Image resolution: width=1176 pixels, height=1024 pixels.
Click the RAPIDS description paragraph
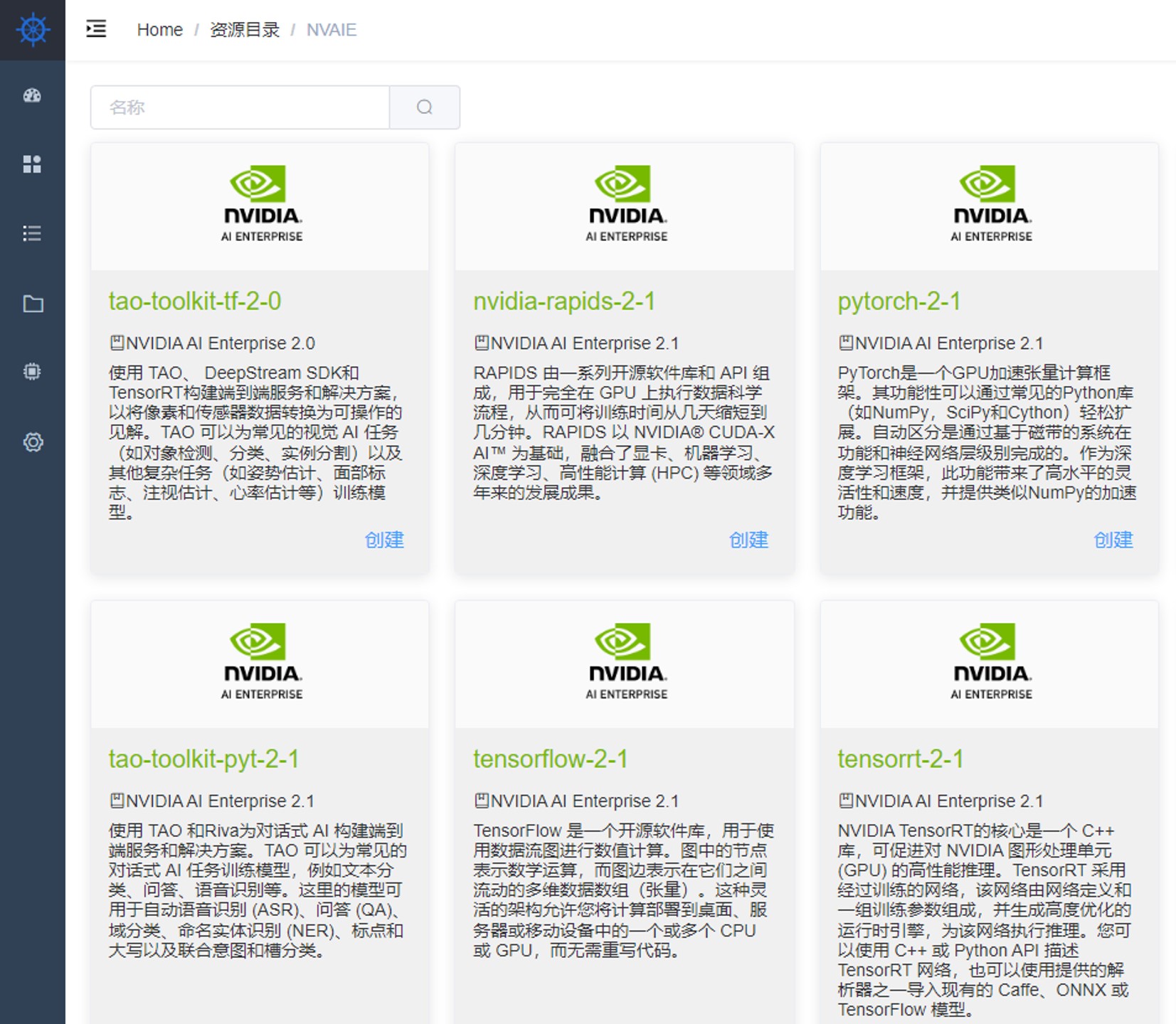624,432
